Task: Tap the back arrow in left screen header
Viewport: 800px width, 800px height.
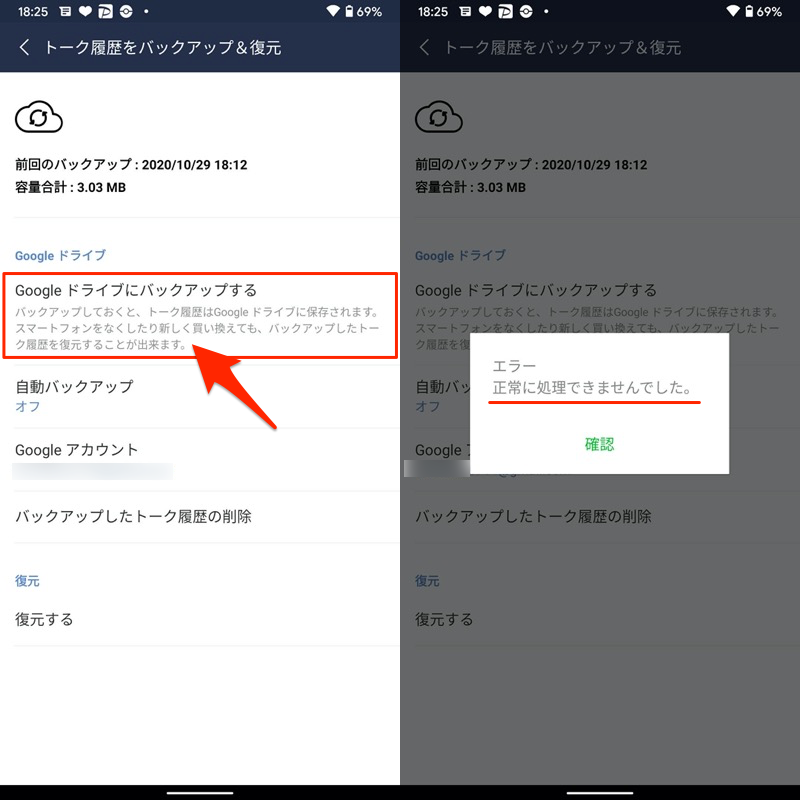Action: 24,47
